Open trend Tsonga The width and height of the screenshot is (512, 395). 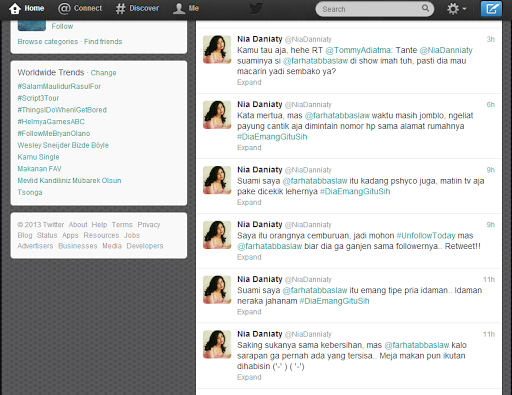pyautogui.click(x=30, y=192)
